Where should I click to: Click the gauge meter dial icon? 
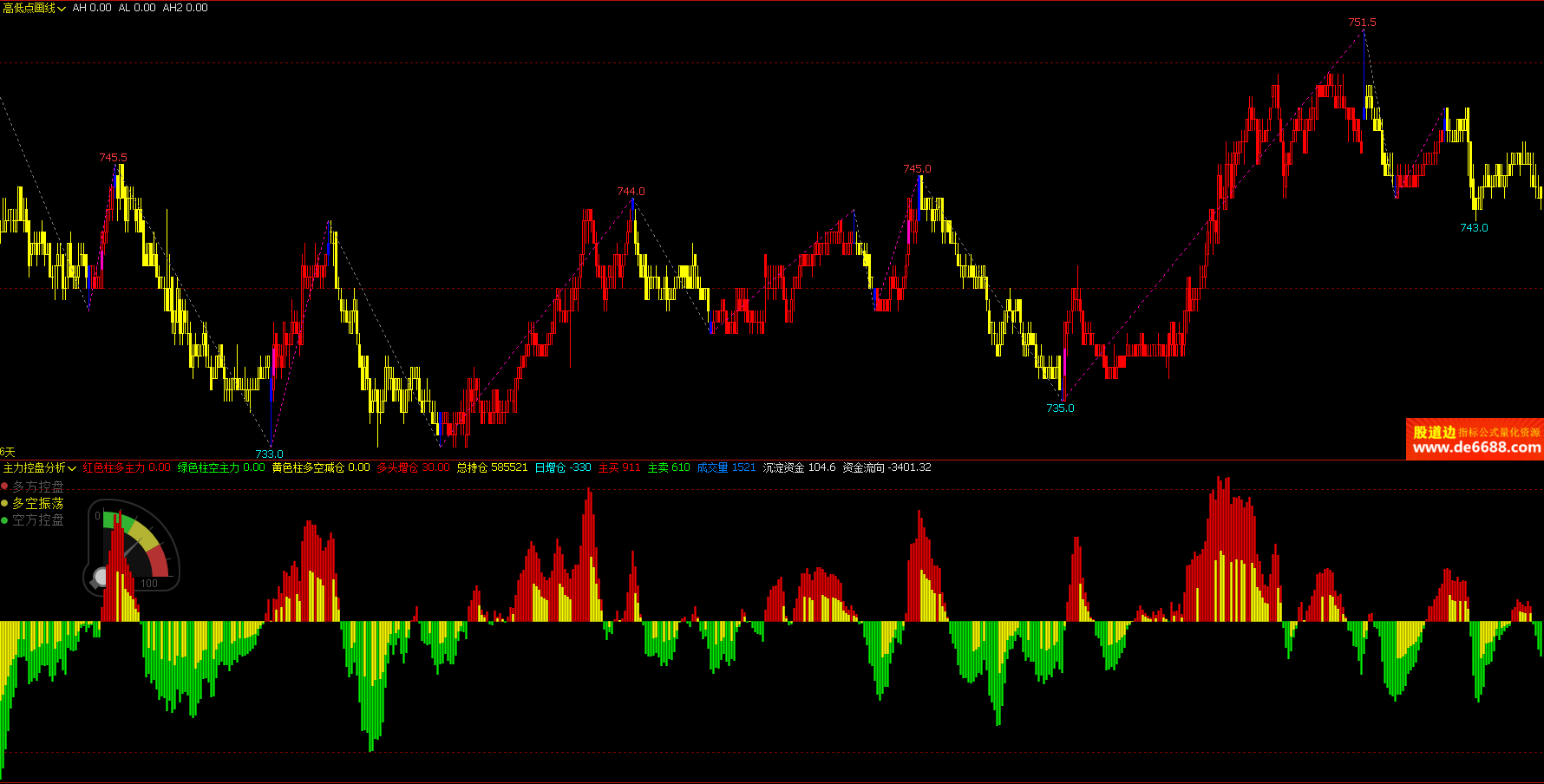click(132, 546)
